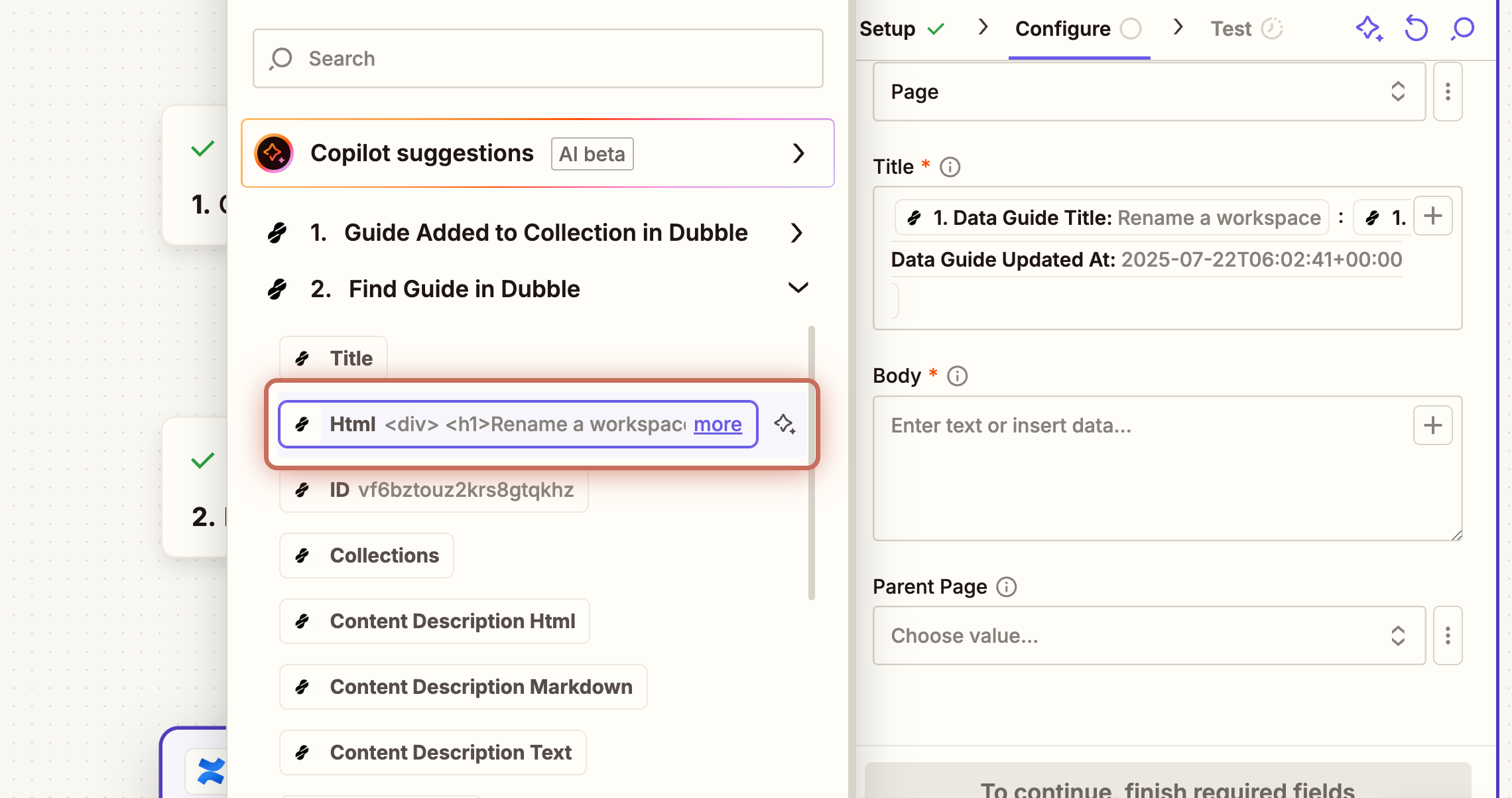Click clock icon next to Test

point(1272,29)
